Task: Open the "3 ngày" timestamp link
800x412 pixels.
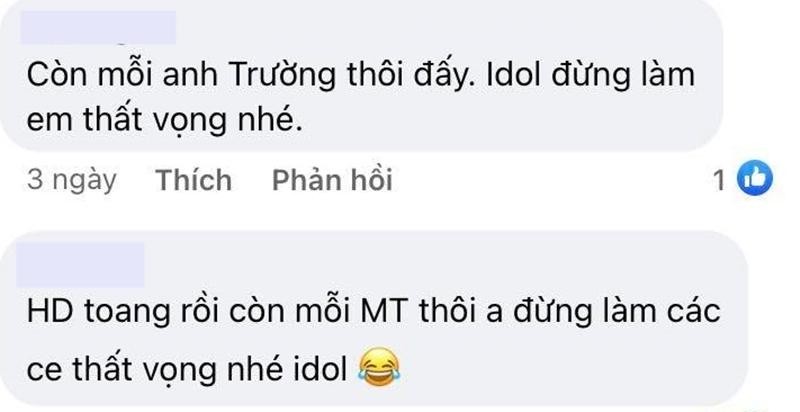Action: coord(71,181)
